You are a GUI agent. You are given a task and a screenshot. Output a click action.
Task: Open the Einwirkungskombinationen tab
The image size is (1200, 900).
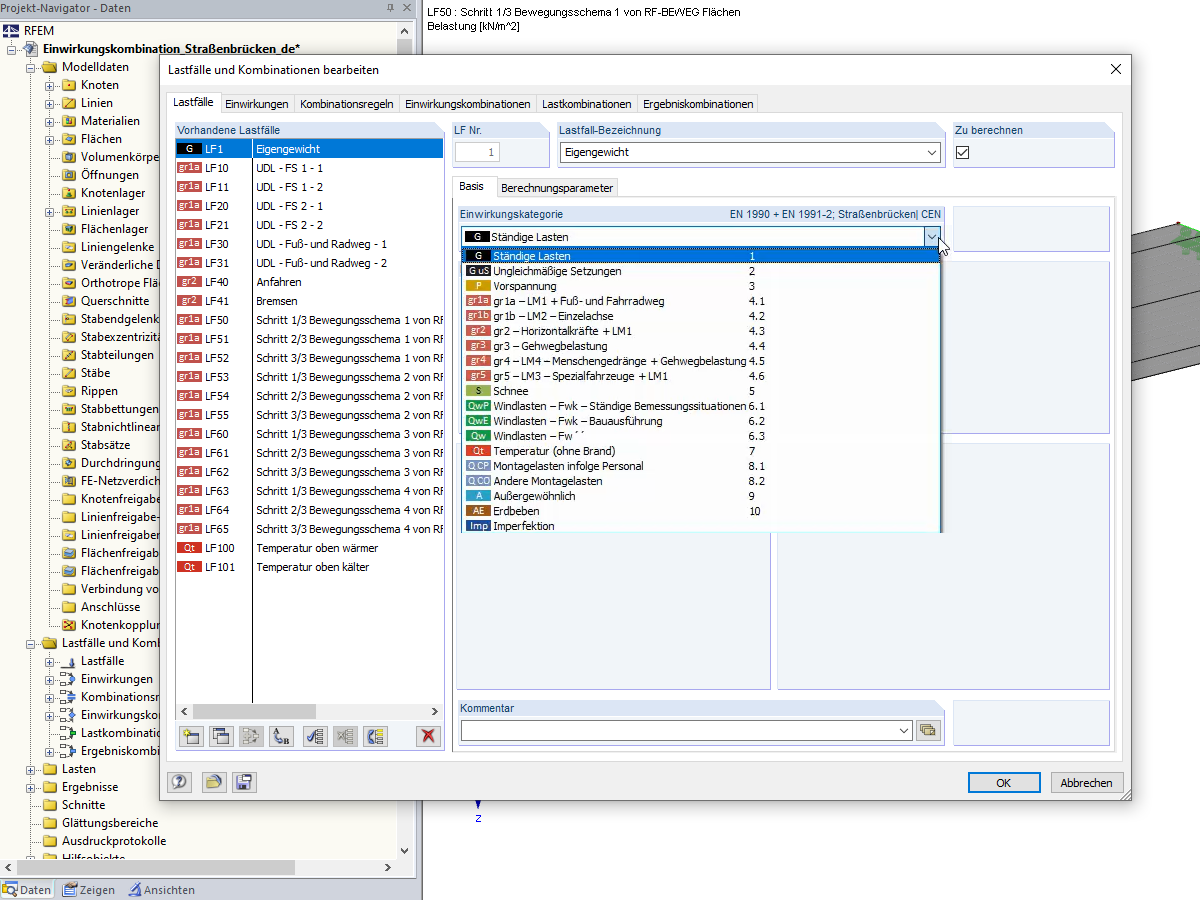468,104
